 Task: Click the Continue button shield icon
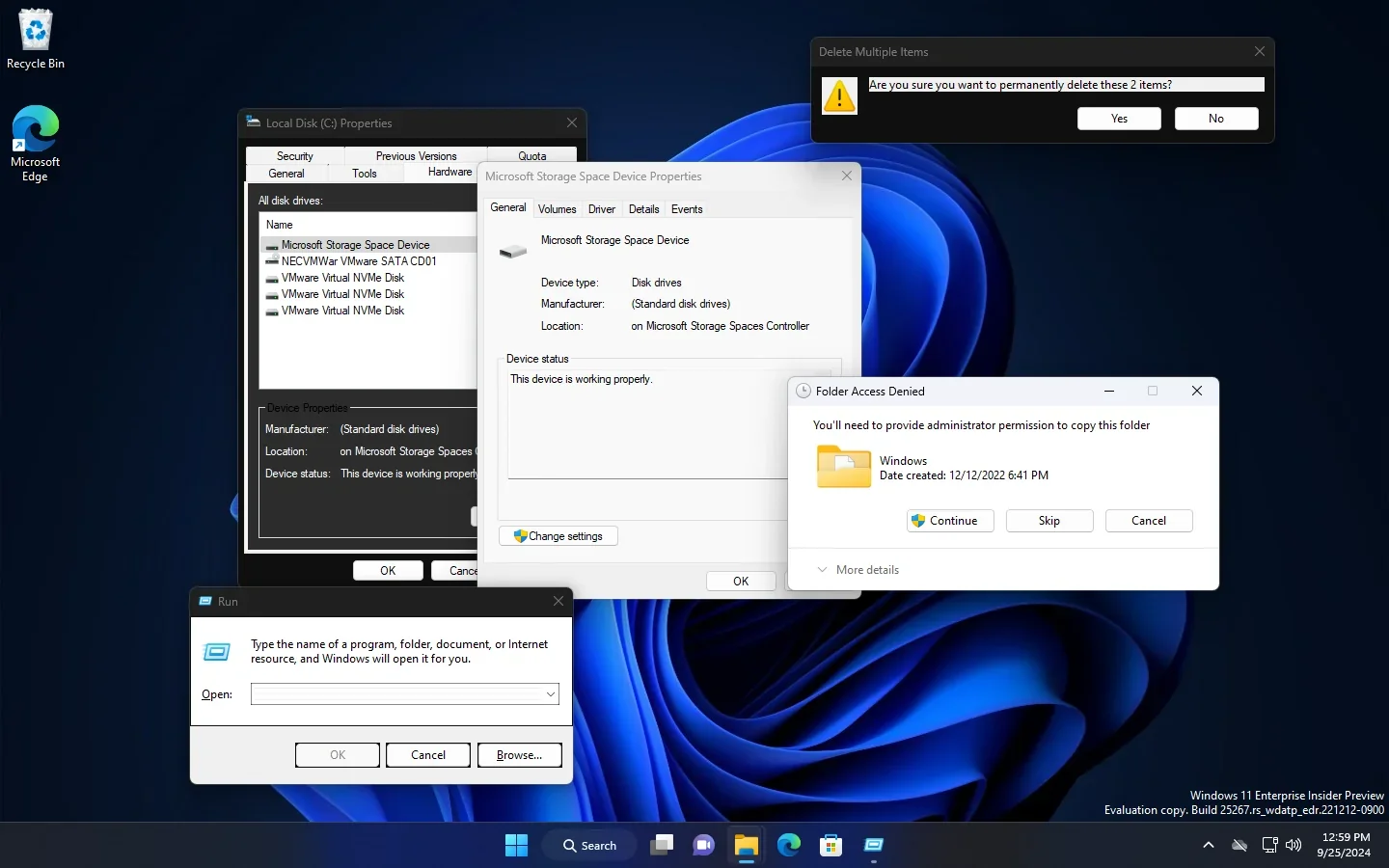tap(918, 521)
